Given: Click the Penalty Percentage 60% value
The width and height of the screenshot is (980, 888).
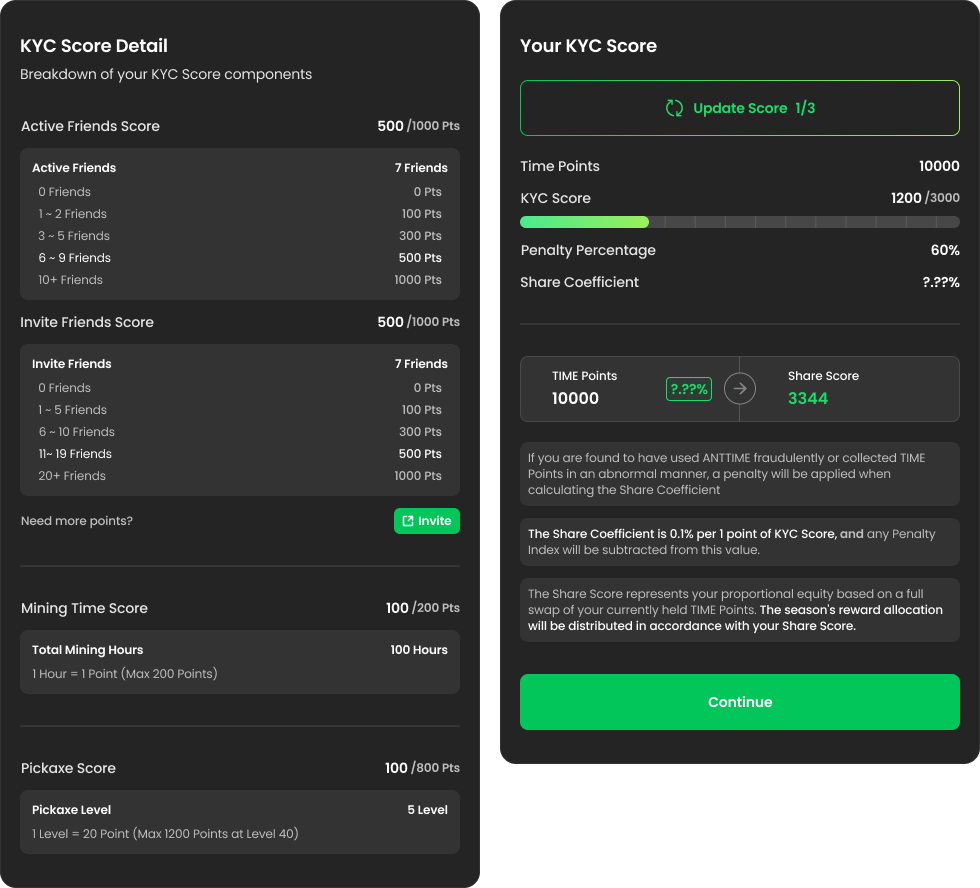Looking at the screenshot, I should click(944, 250).
